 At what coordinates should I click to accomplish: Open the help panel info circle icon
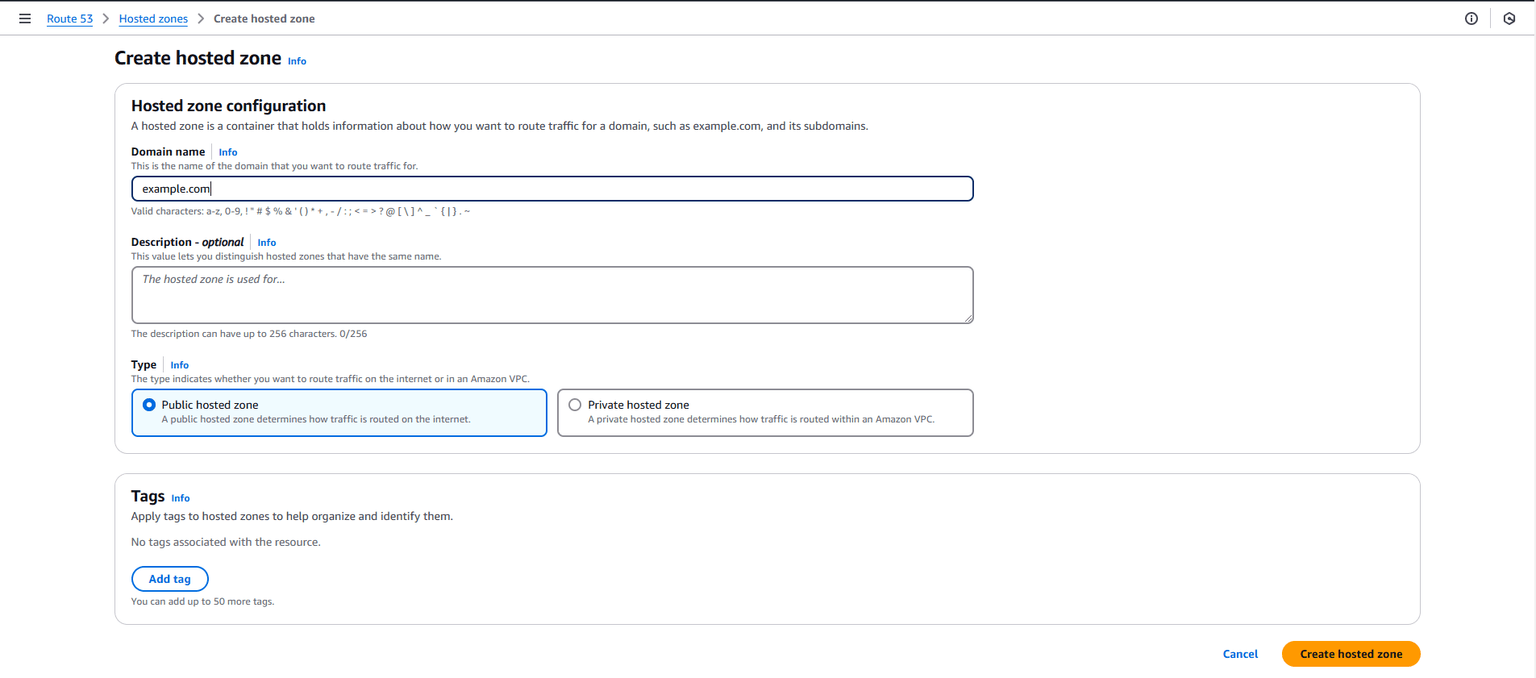click(1471, 19)
